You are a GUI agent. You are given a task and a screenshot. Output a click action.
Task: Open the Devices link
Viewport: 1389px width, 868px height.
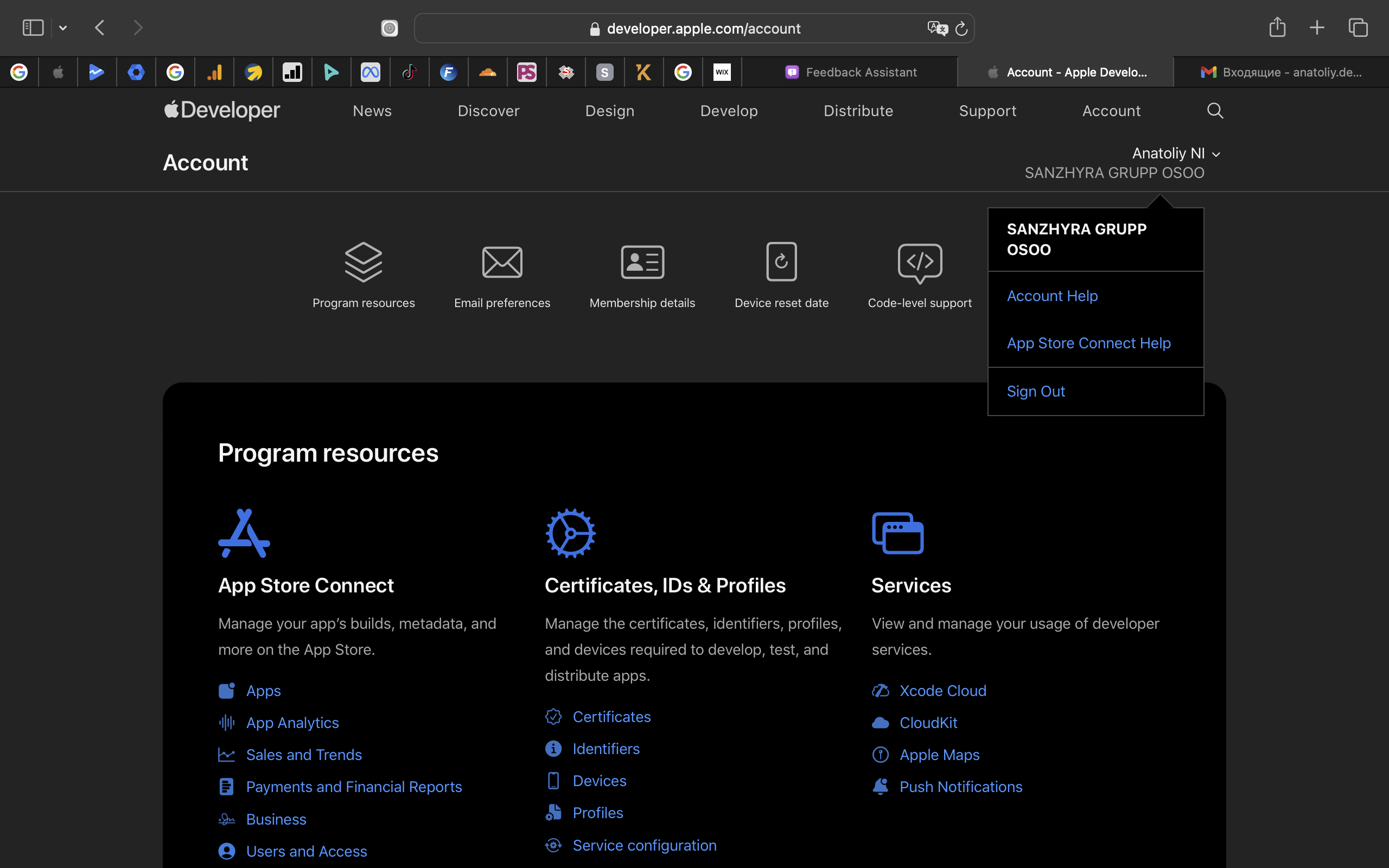(599, 781)
